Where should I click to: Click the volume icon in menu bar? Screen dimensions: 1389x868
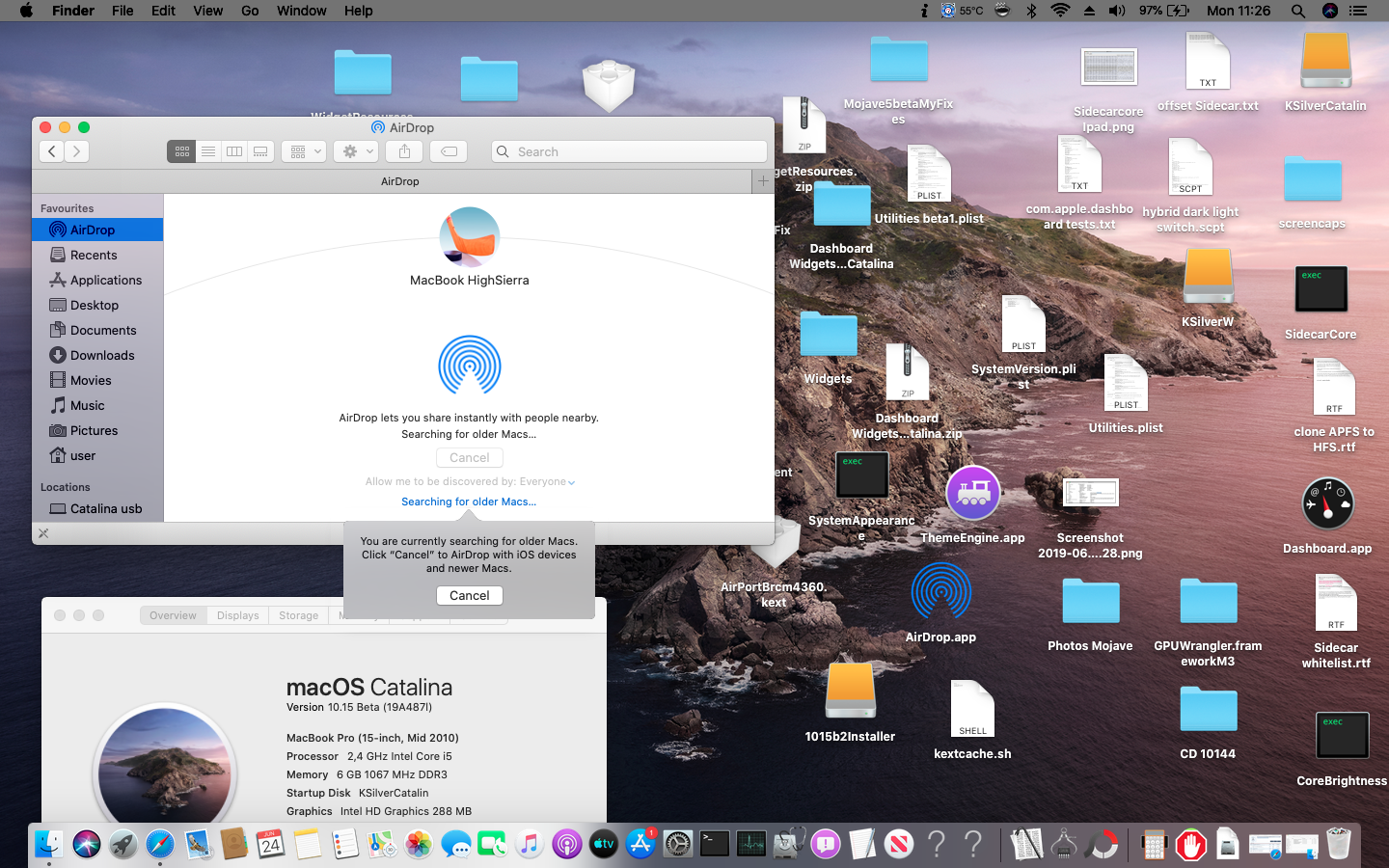(1117, 11)
